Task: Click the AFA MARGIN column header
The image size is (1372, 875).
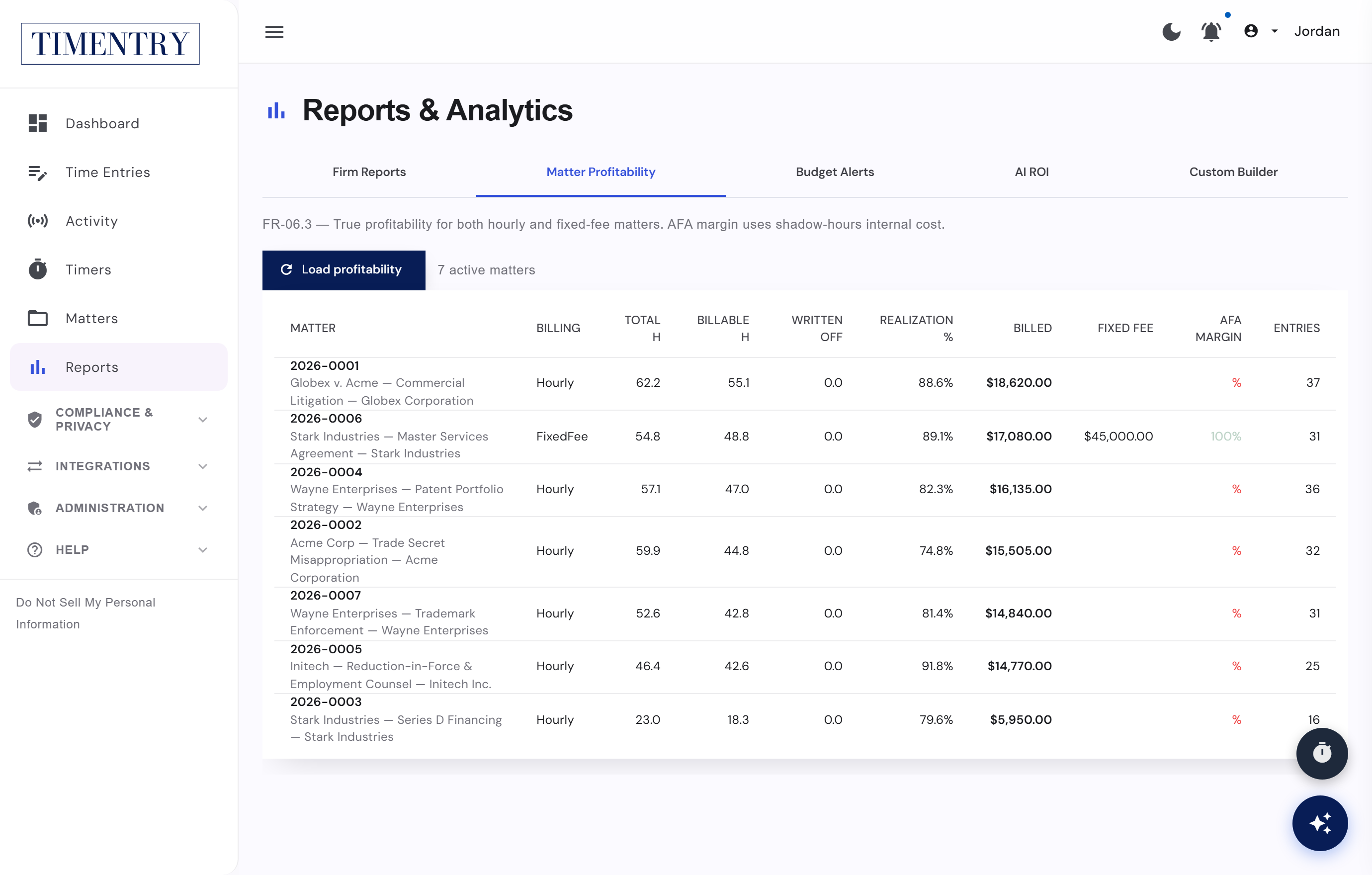Action: point(1218,328)
